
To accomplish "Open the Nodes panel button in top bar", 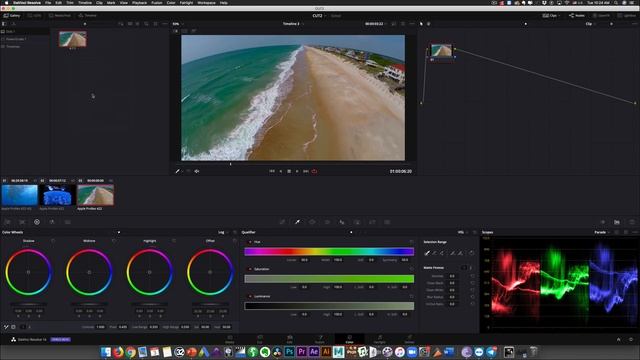I will [x=577, y=16].
